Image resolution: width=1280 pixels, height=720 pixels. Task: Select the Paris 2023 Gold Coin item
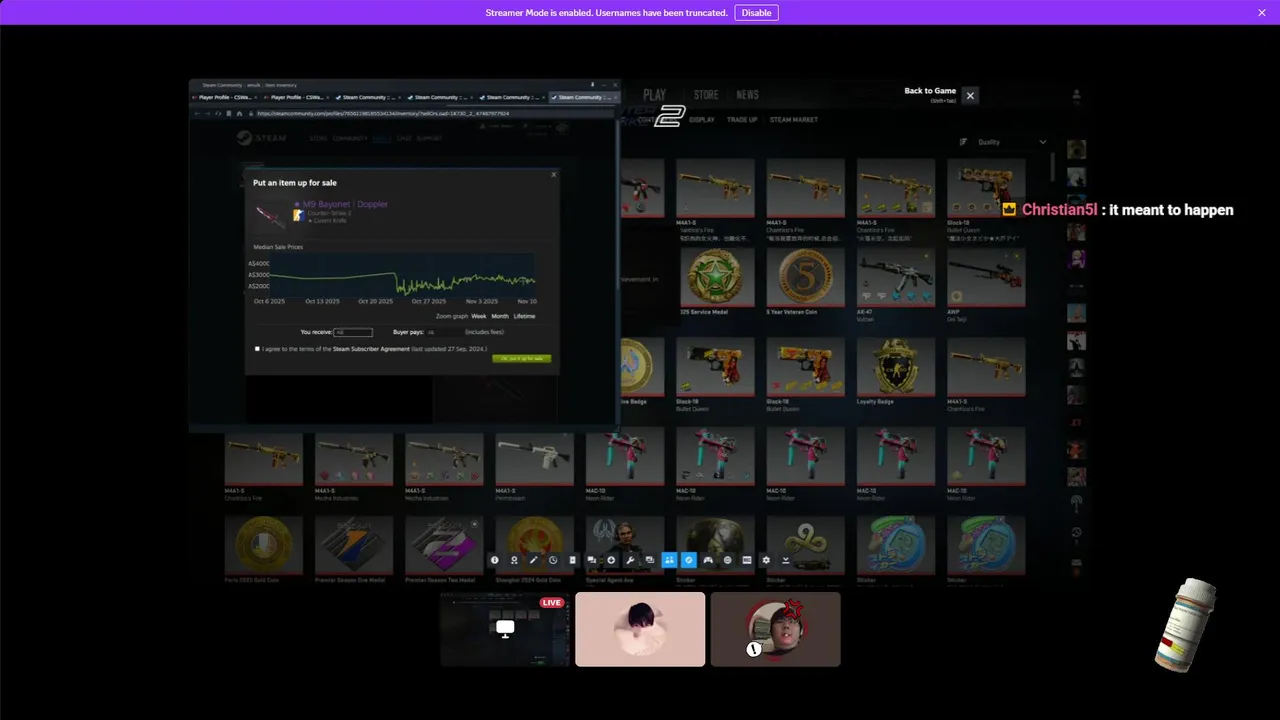pos(264,551)
